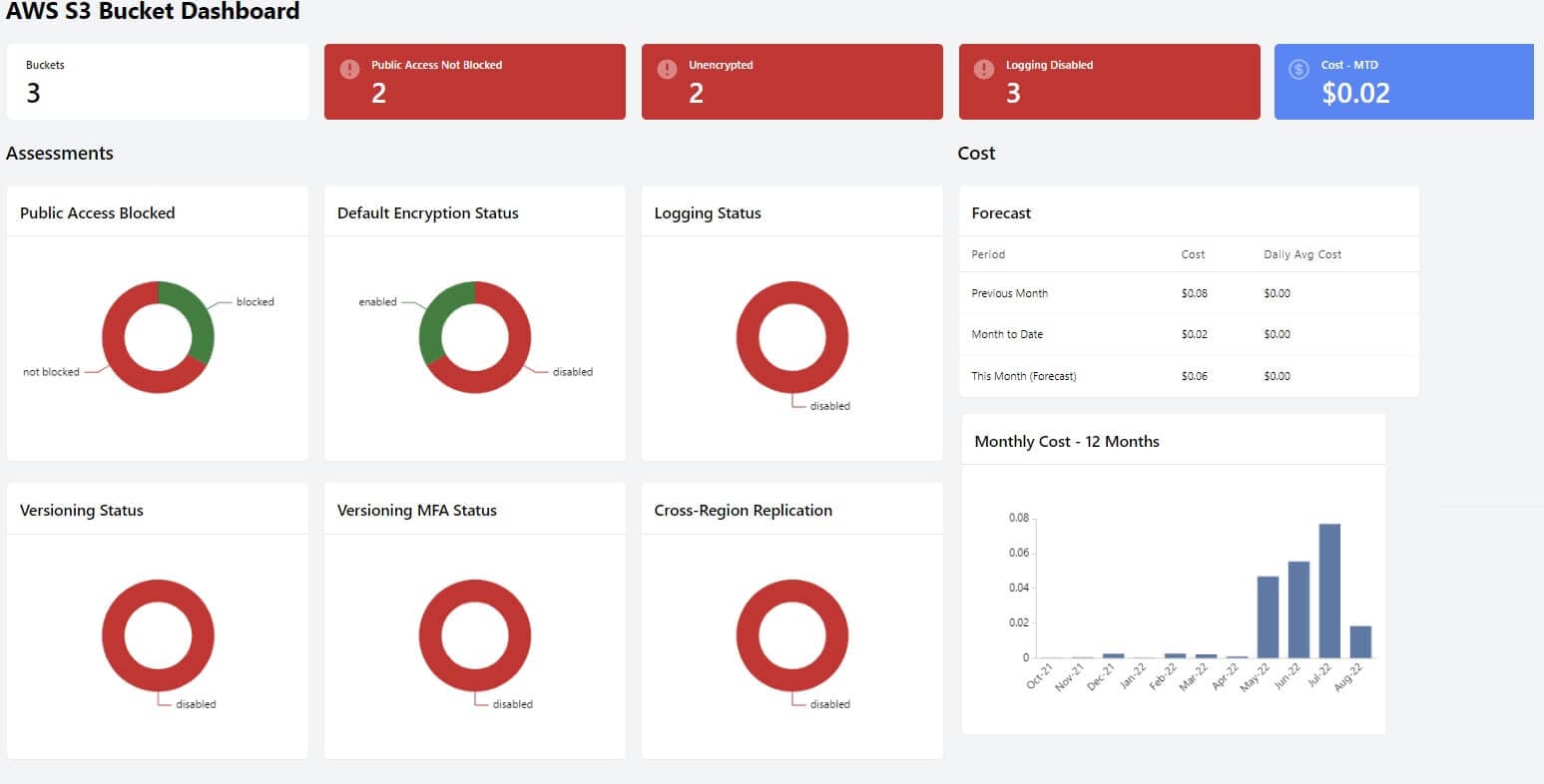Open the Cost - MTD summary card
1544x784 pixels.
point(1403,81)
